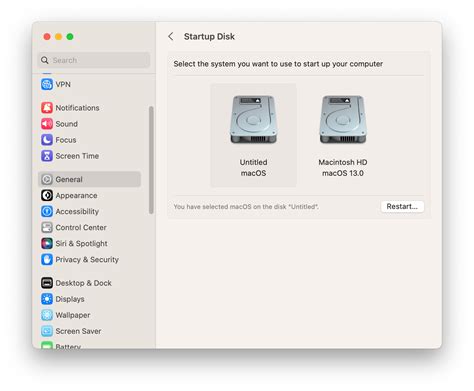The width and height of the screenshot is (474, 391).
Task: Open the Accessibility sidebar label
Action: [x=77, y=212]
